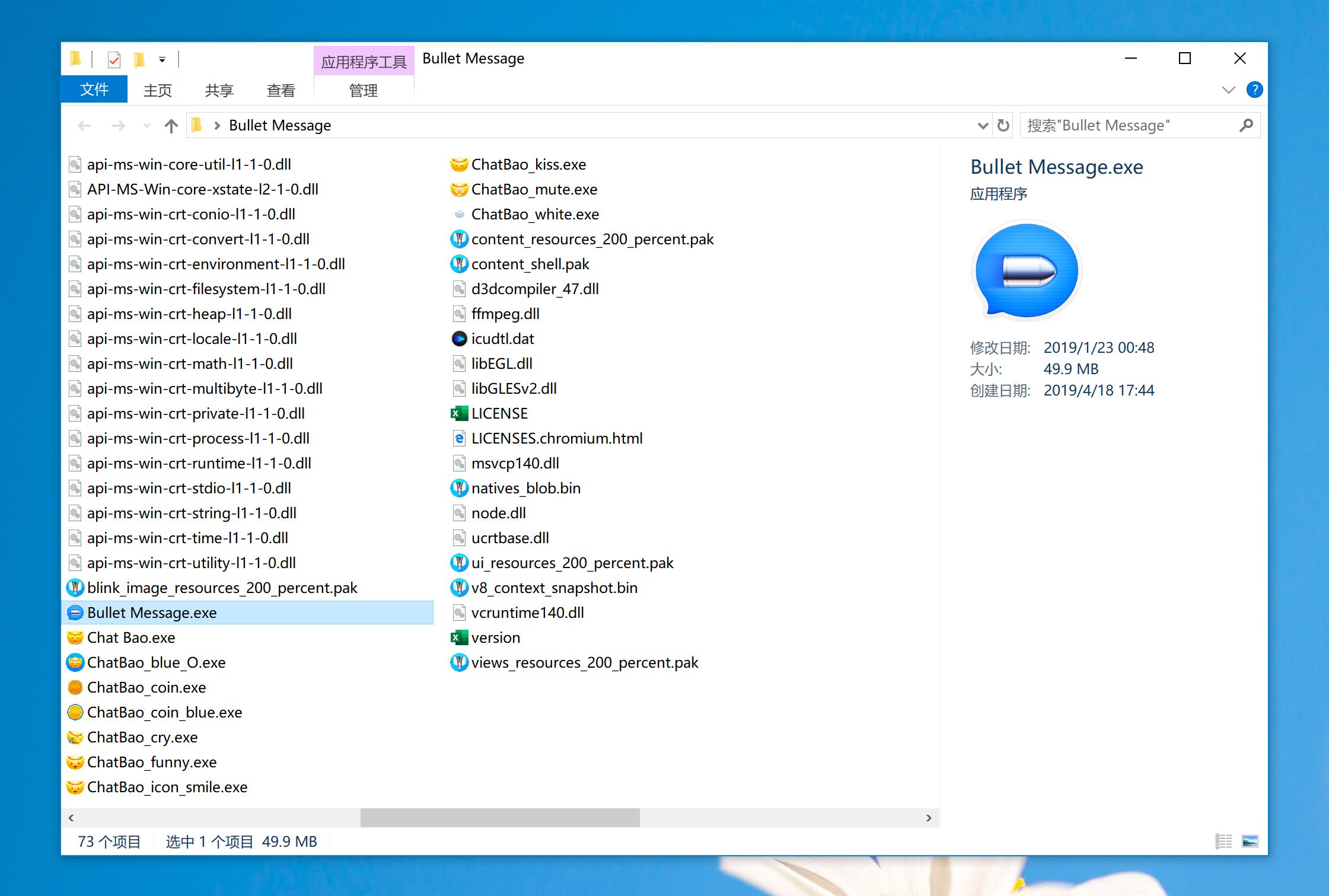The image size is (1329, 896).
Task: Click the breadcrumb chevron before Bullet Message
Action: [x=217, y=125]
